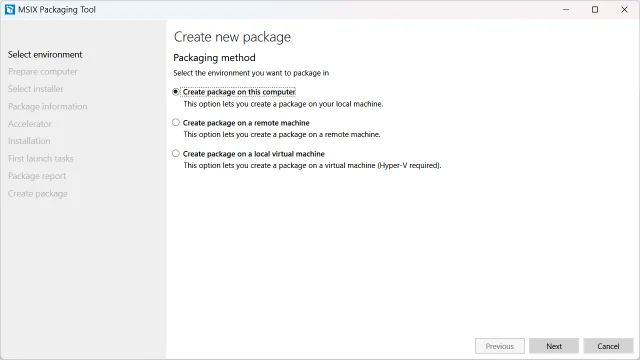Click the Hyper-V required description text
The width and height of the screenshot is (640, 360).
click(x=312, y=165)
